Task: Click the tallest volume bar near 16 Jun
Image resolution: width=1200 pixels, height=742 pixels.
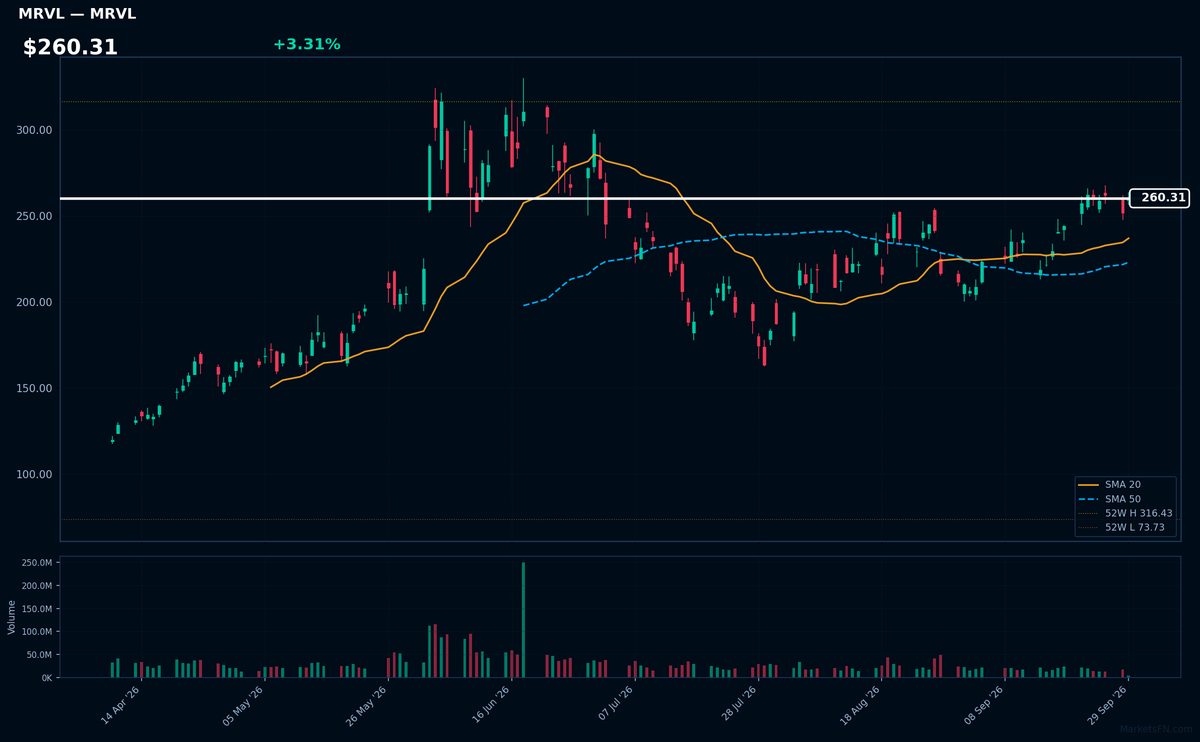Action: tap(523, 620)
